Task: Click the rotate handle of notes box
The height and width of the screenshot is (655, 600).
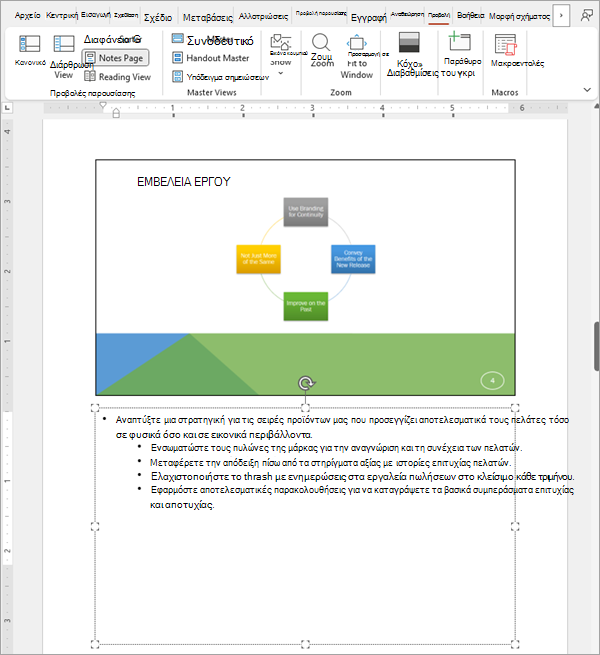Action: 306,383
